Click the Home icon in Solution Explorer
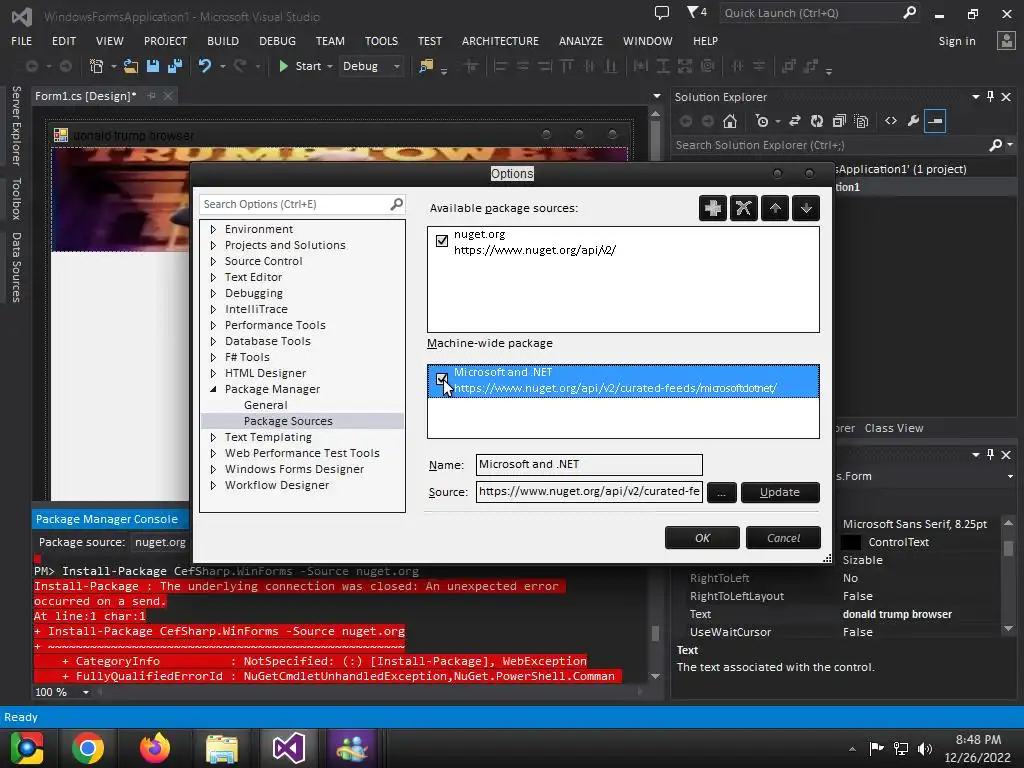 pyautogui.click(x=729, y=121)
